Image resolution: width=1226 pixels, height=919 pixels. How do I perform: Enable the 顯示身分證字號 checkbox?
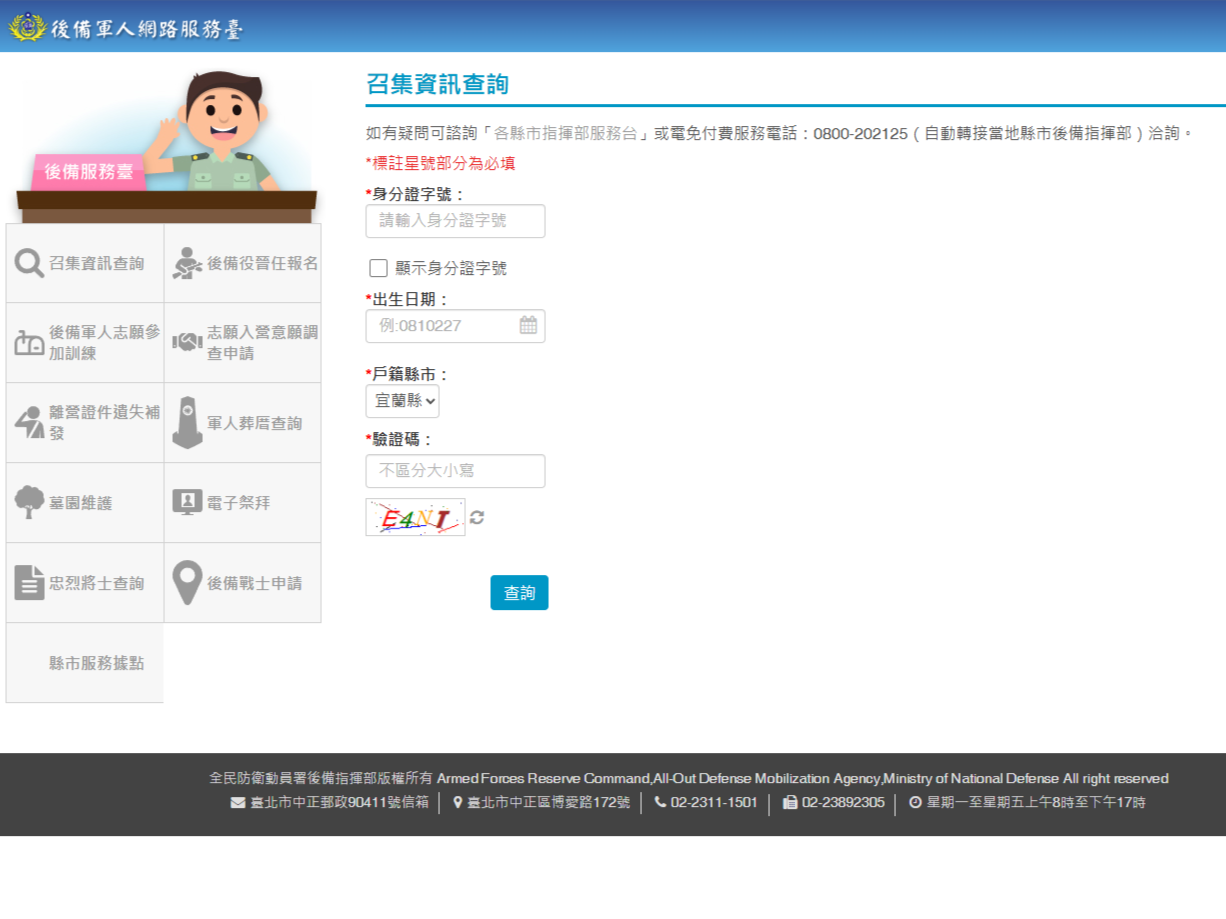[378, 267]
